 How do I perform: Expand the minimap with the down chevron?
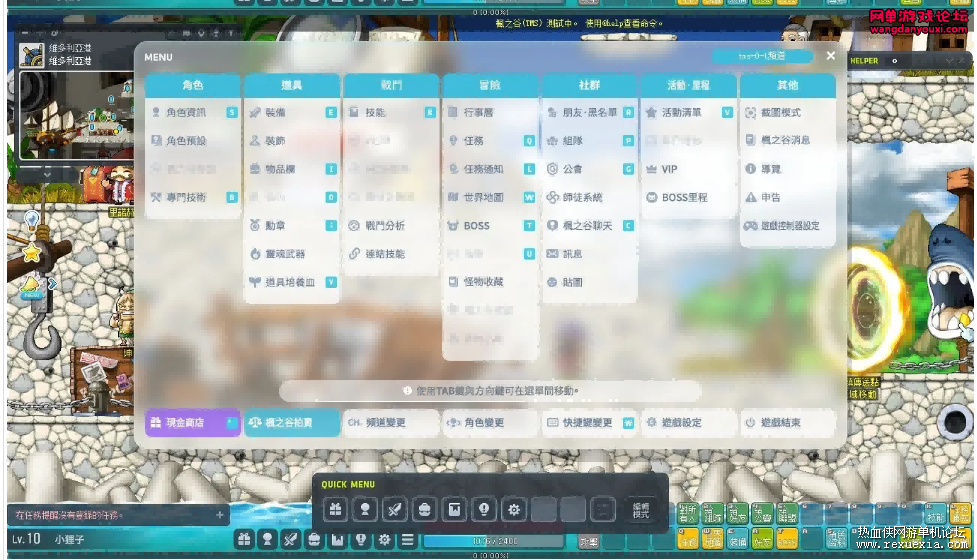click(x=47, y=175)
